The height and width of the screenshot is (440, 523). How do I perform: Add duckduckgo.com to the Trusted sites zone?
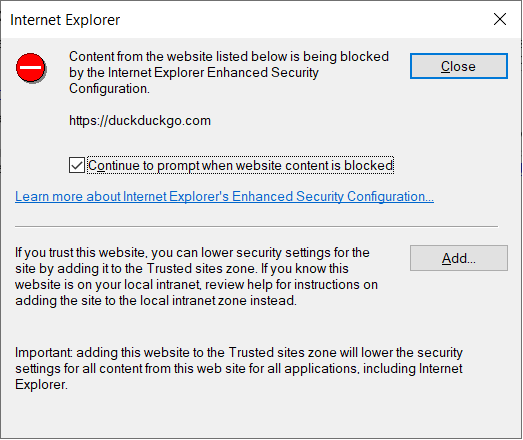pyautogui.click(x=459, y=258)
